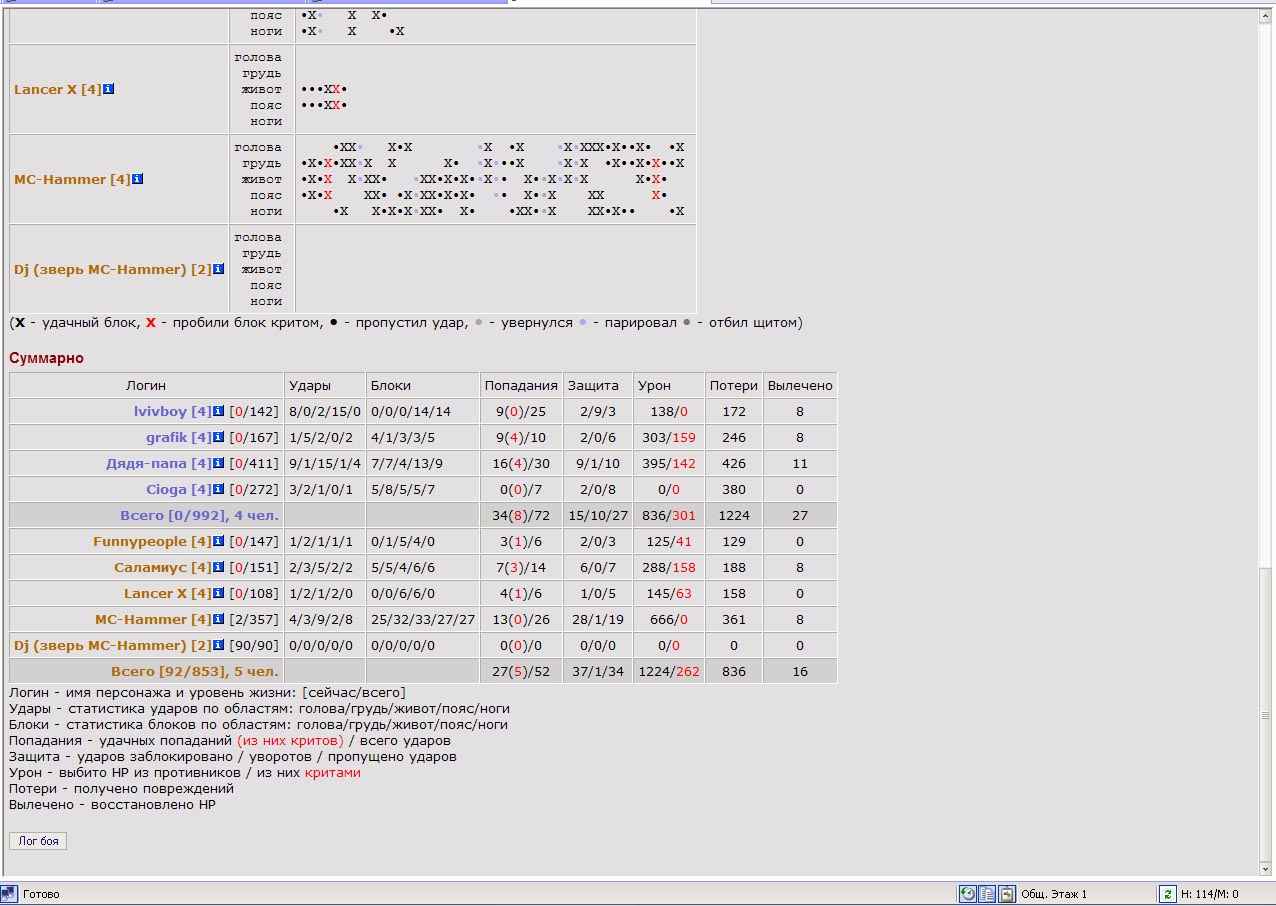Open Dj (зверь MC-Hammer) [2] link in upper table
The width and height of the screenshot is (1276, 906).
(112, 269)
